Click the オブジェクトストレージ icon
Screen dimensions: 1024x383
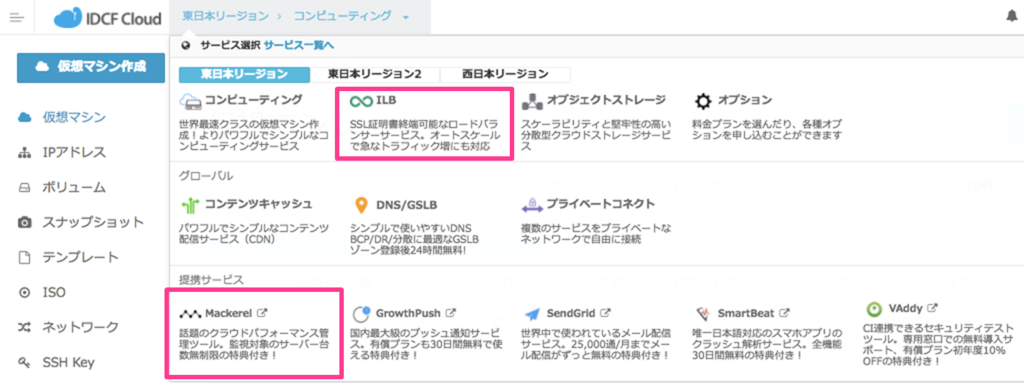point(532,101)
